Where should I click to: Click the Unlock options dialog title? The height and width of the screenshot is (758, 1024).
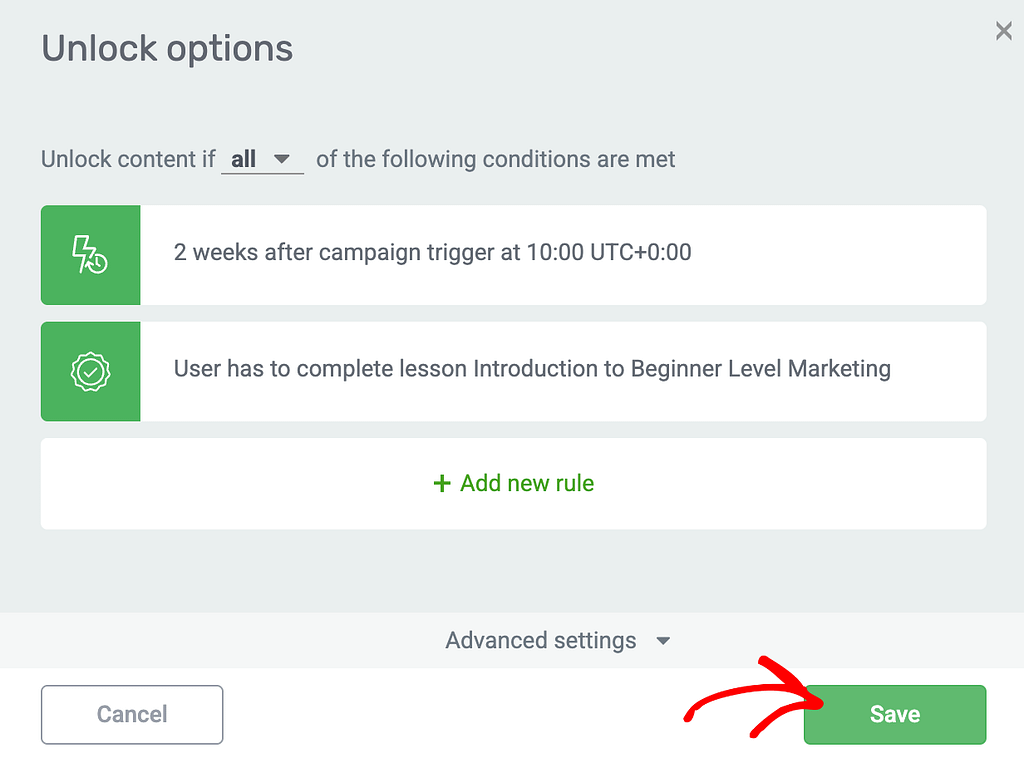(167, 49)
